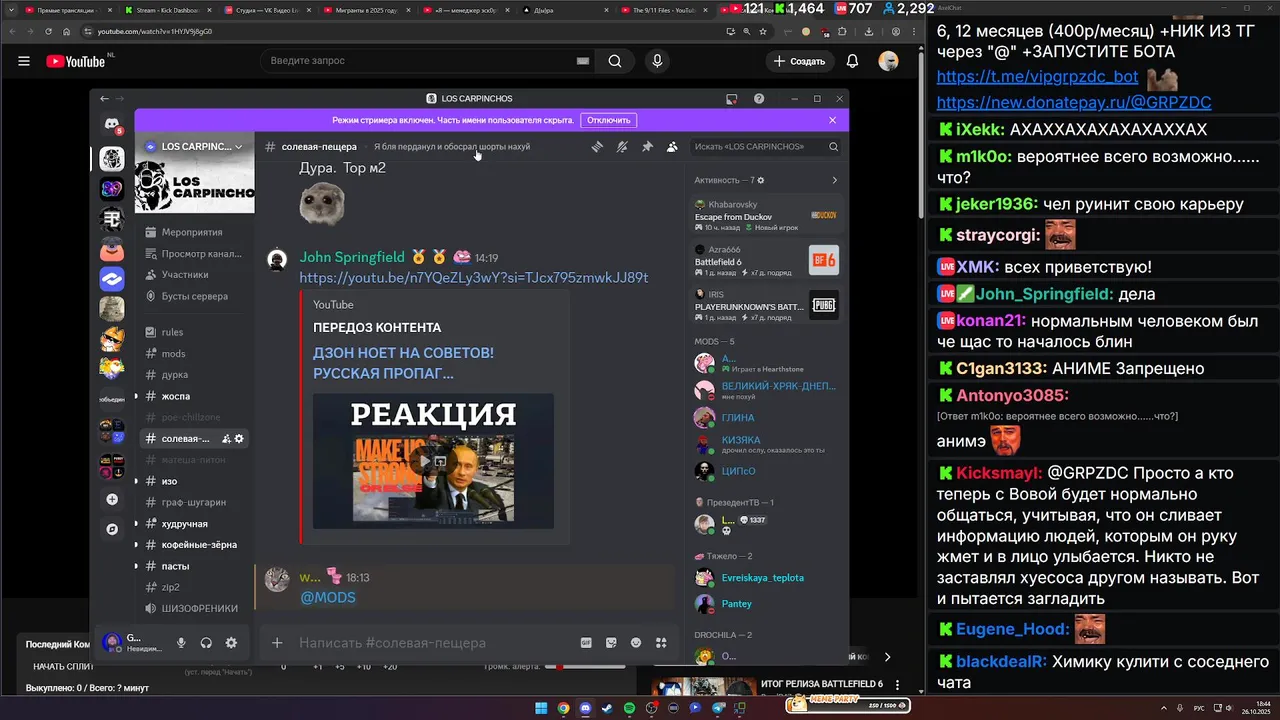The image size is (1280, 720).
Task: Expand threads under жоспа channel
Action: pos(137,396)
